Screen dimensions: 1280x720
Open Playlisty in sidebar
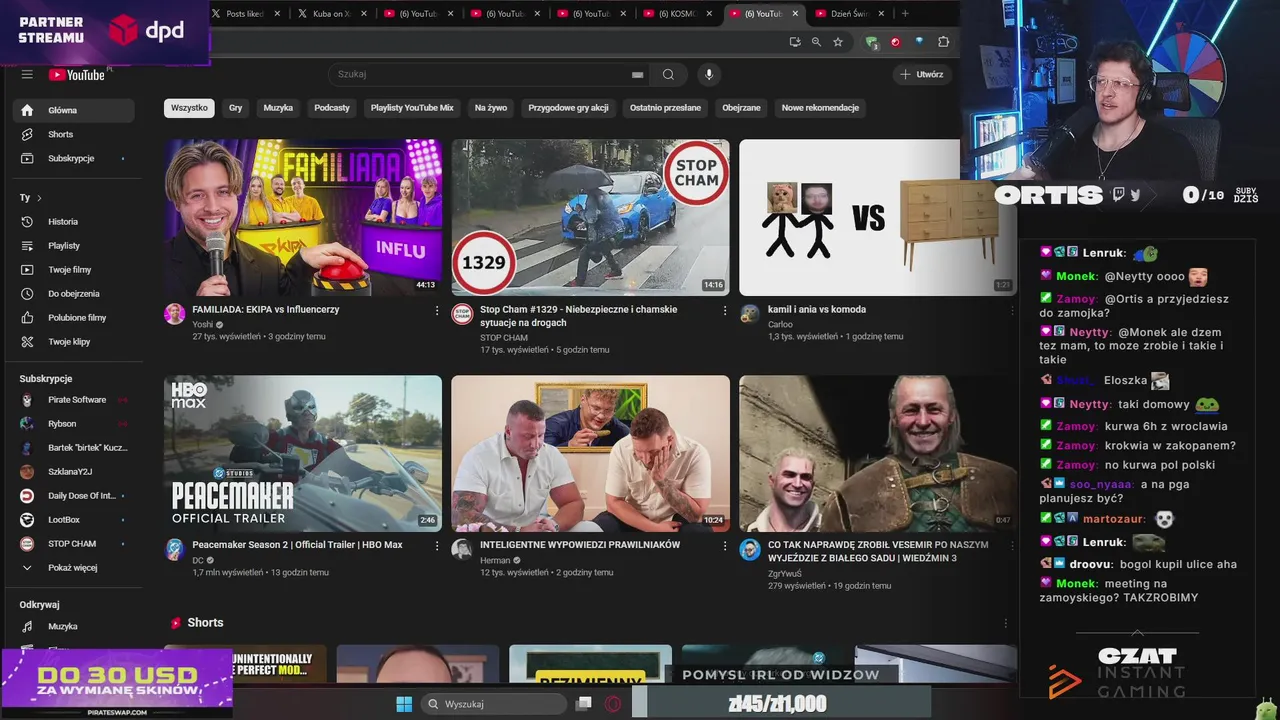click(73, 245)
